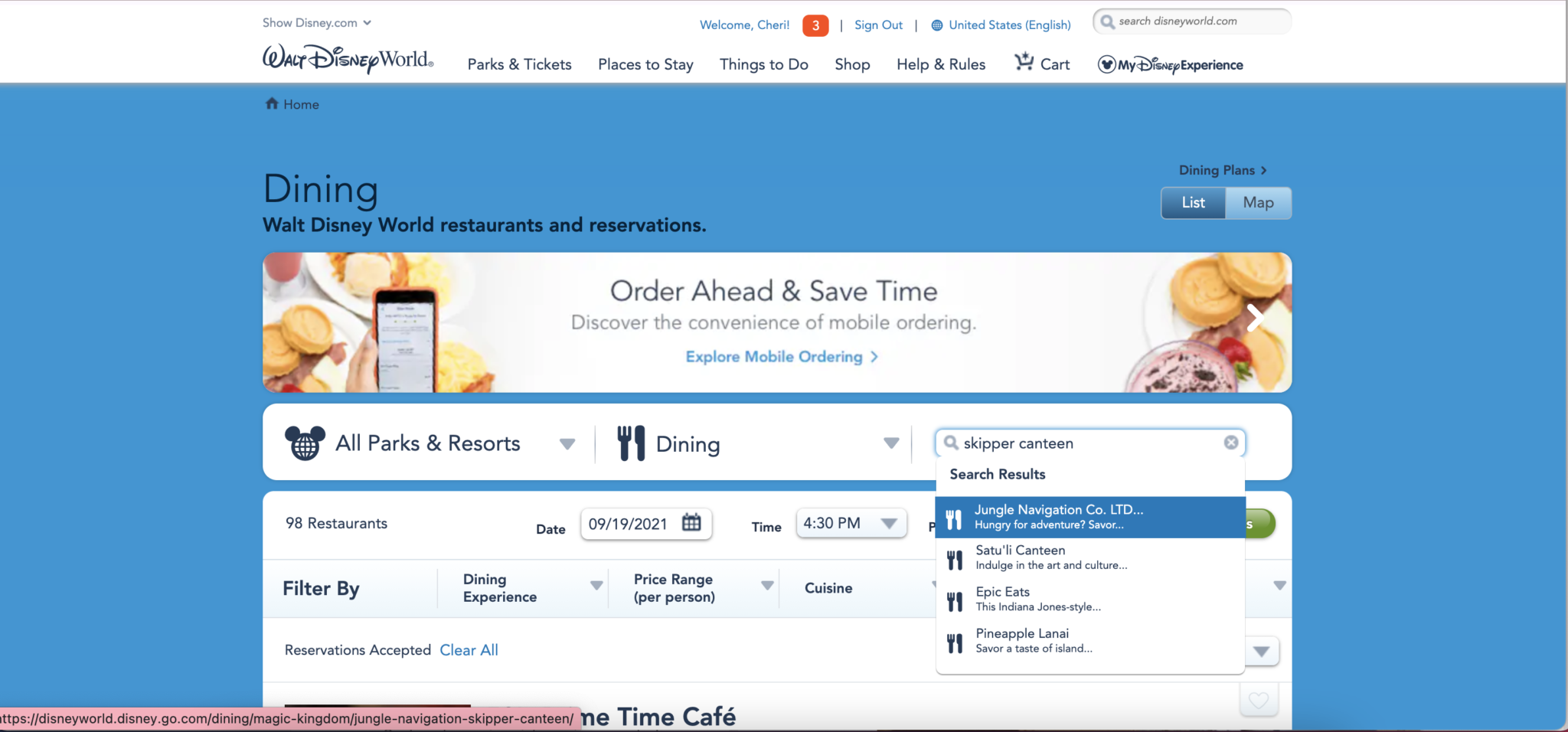Open Parks & Tickets menu
The height and width of the screenshot is (732, 1568).
(520, 64)
